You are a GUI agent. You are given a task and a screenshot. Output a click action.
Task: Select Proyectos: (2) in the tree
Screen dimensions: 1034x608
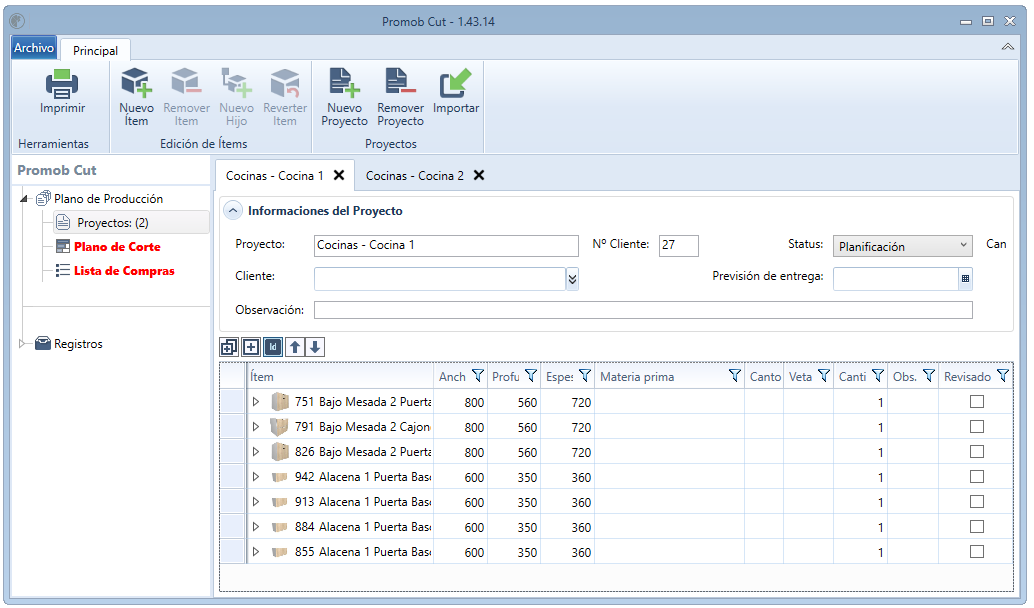pos(131,222)
